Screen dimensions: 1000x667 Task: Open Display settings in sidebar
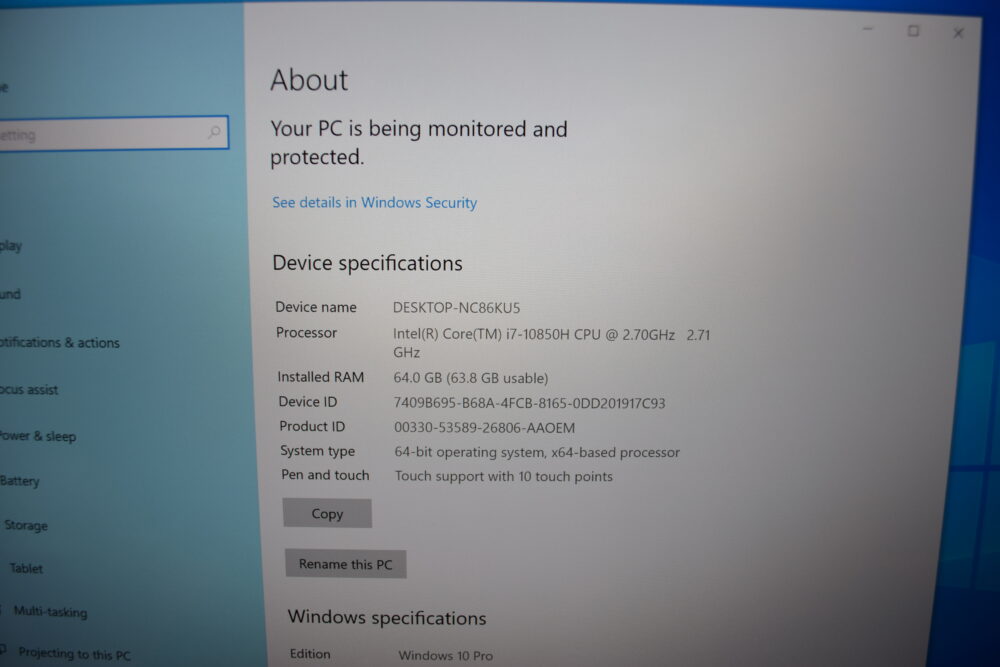click(11, 246)
